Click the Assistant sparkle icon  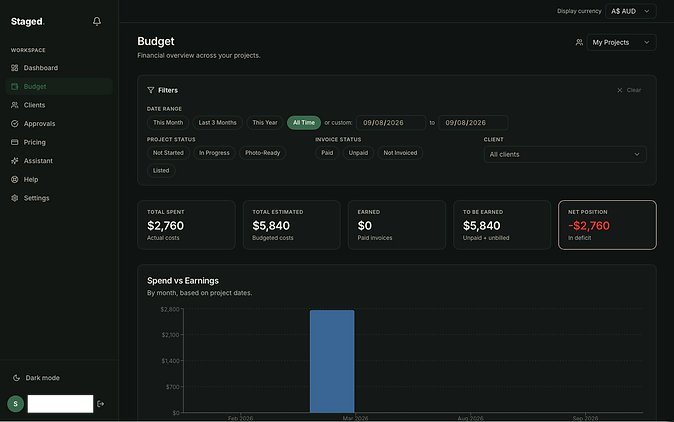pos(15,161)
